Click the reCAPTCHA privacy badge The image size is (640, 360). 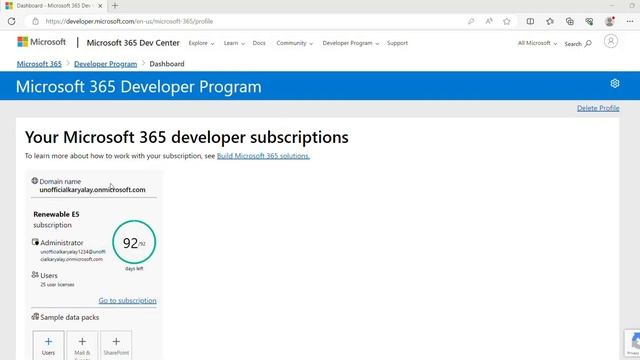coord(632,343)
